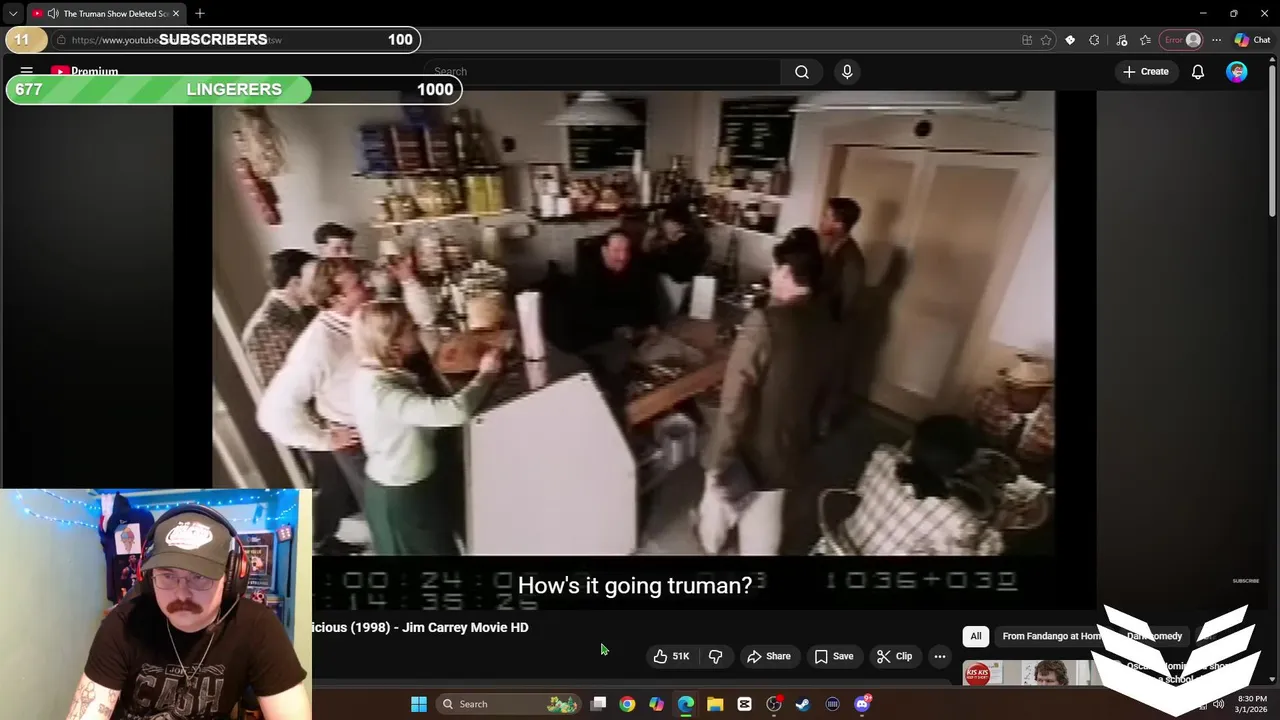Share the video

tap(769, 656)
